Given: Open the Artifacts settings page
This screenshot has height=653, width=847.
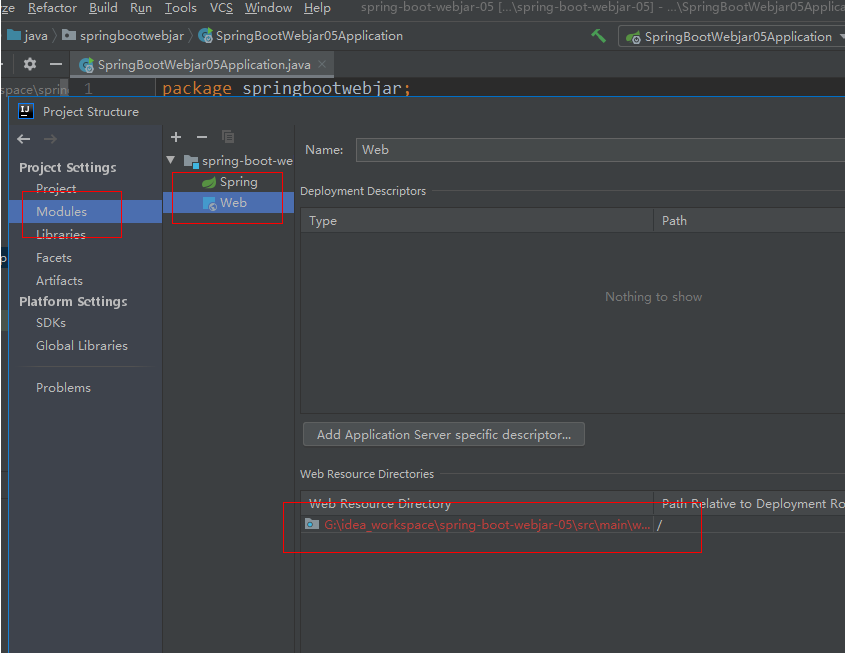Looking at the screenshot, I should coord(59,281).
